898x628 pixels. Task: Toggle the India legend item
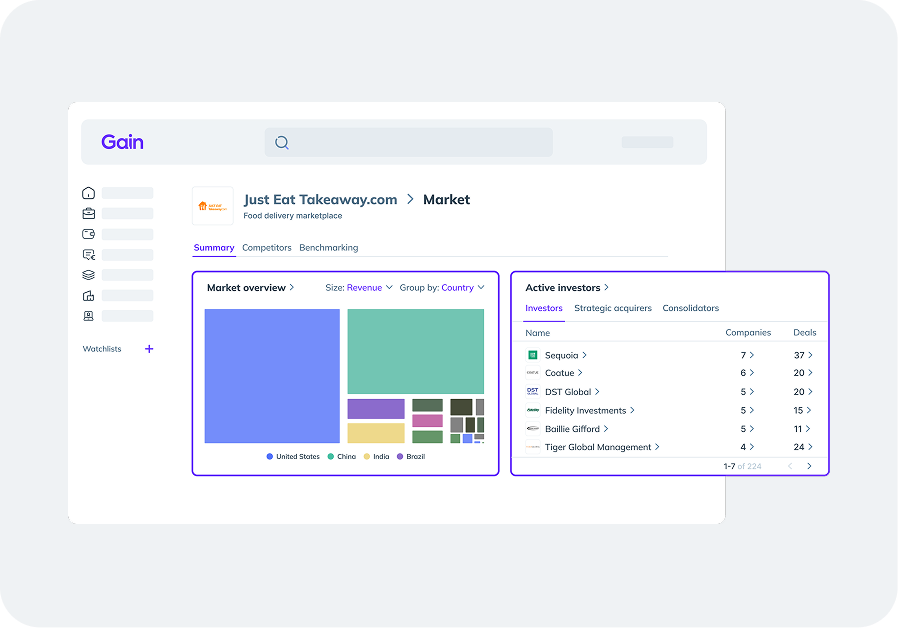376,456
